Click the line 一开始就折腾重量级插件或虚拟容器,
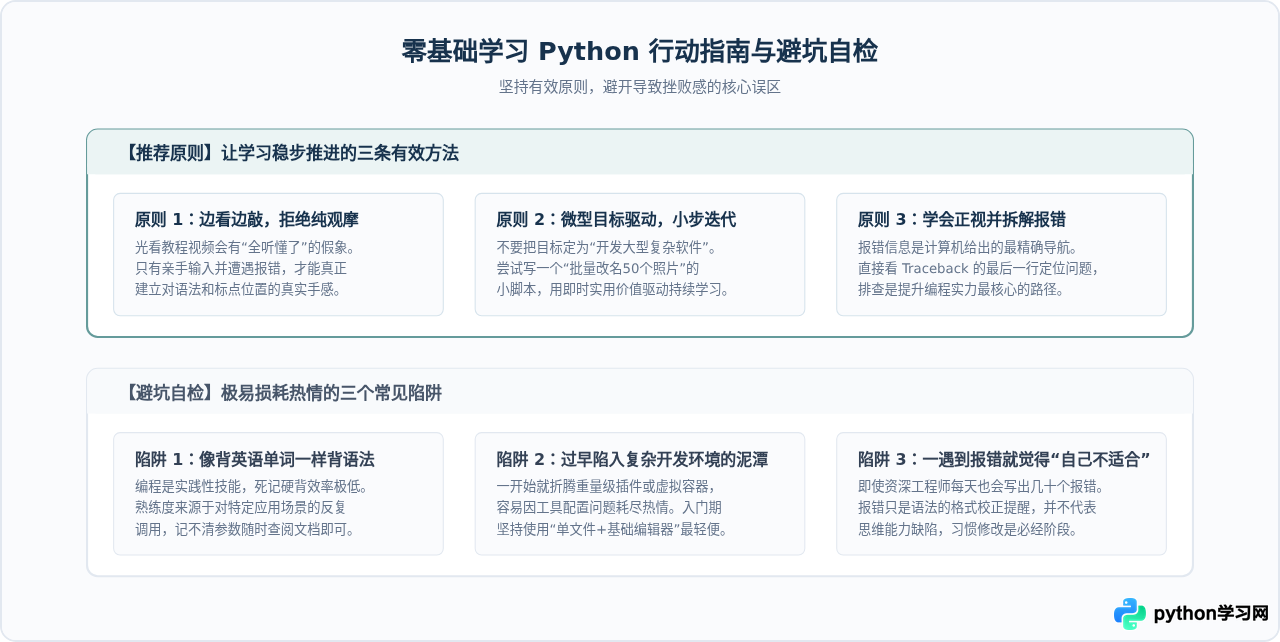This screenshot has width=1280, height=642. [606, 487]
